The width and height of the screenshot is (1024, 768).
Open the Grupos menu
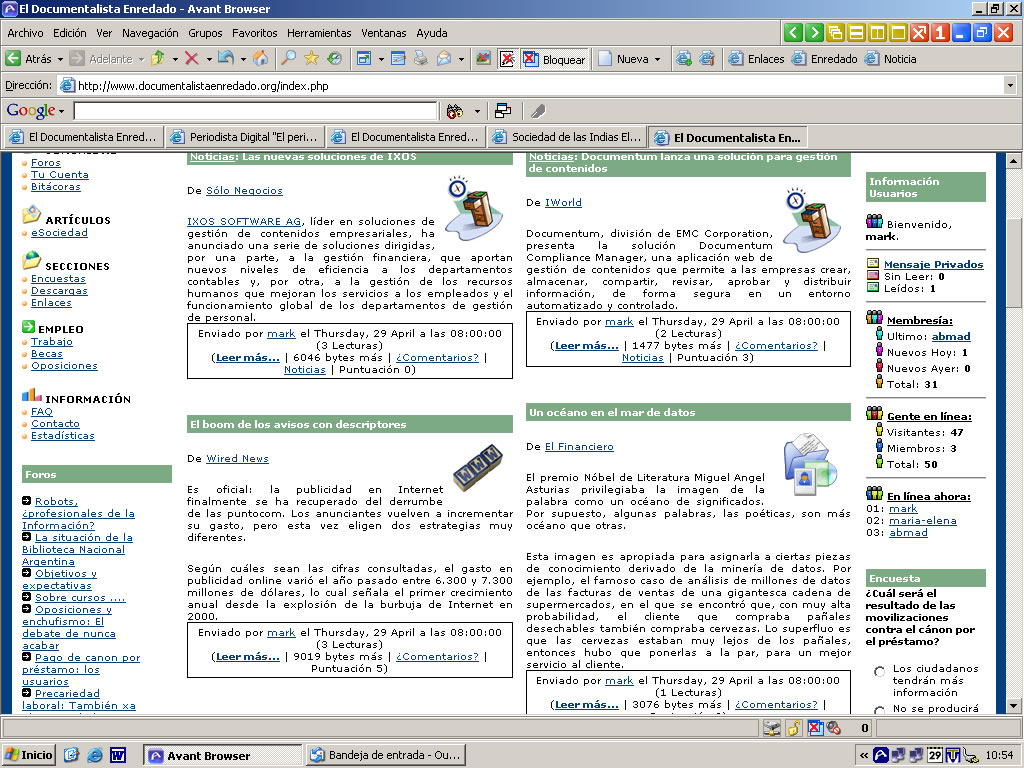[x=205, y=33]
